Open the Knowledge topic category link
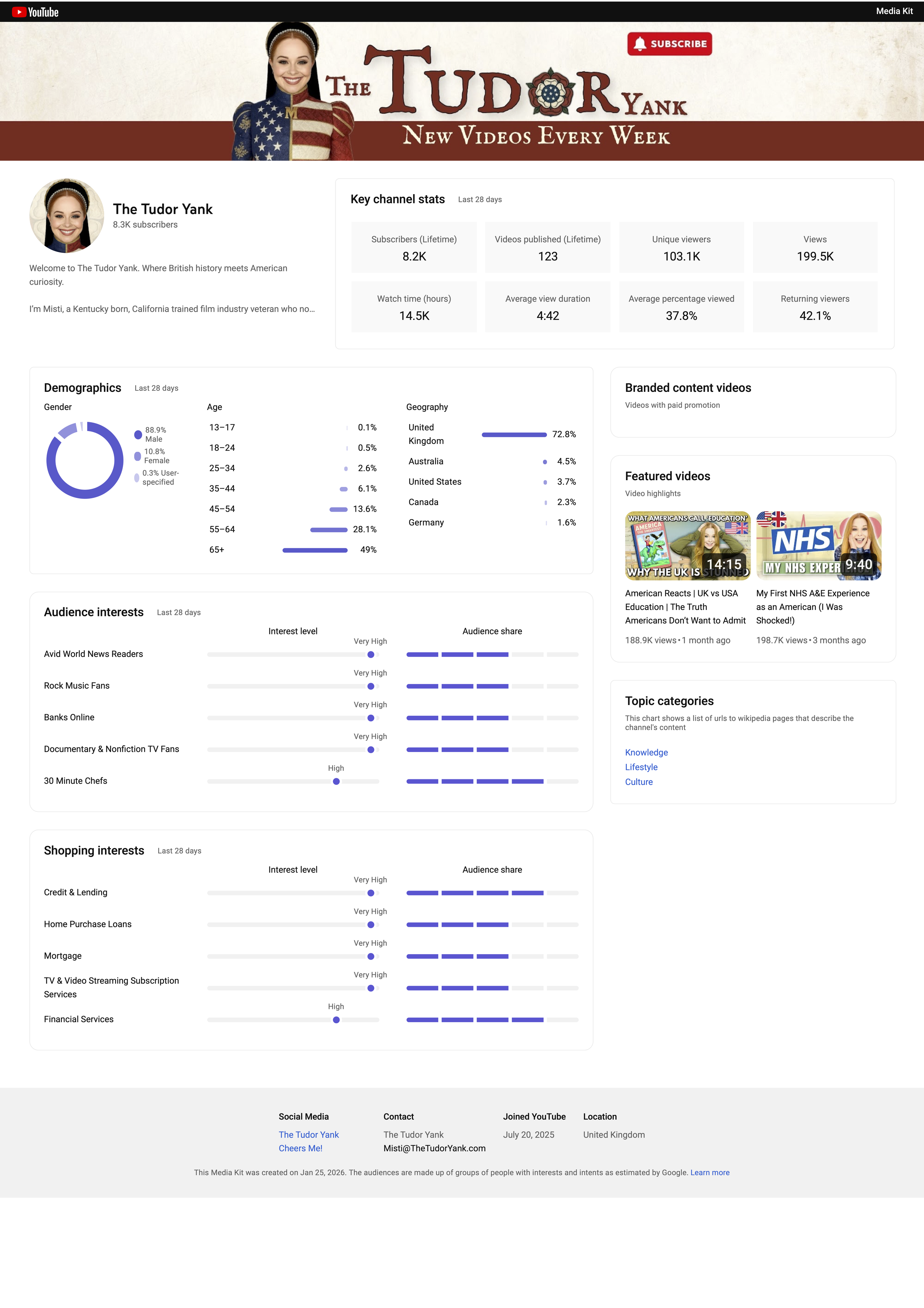 coord(646,753)
